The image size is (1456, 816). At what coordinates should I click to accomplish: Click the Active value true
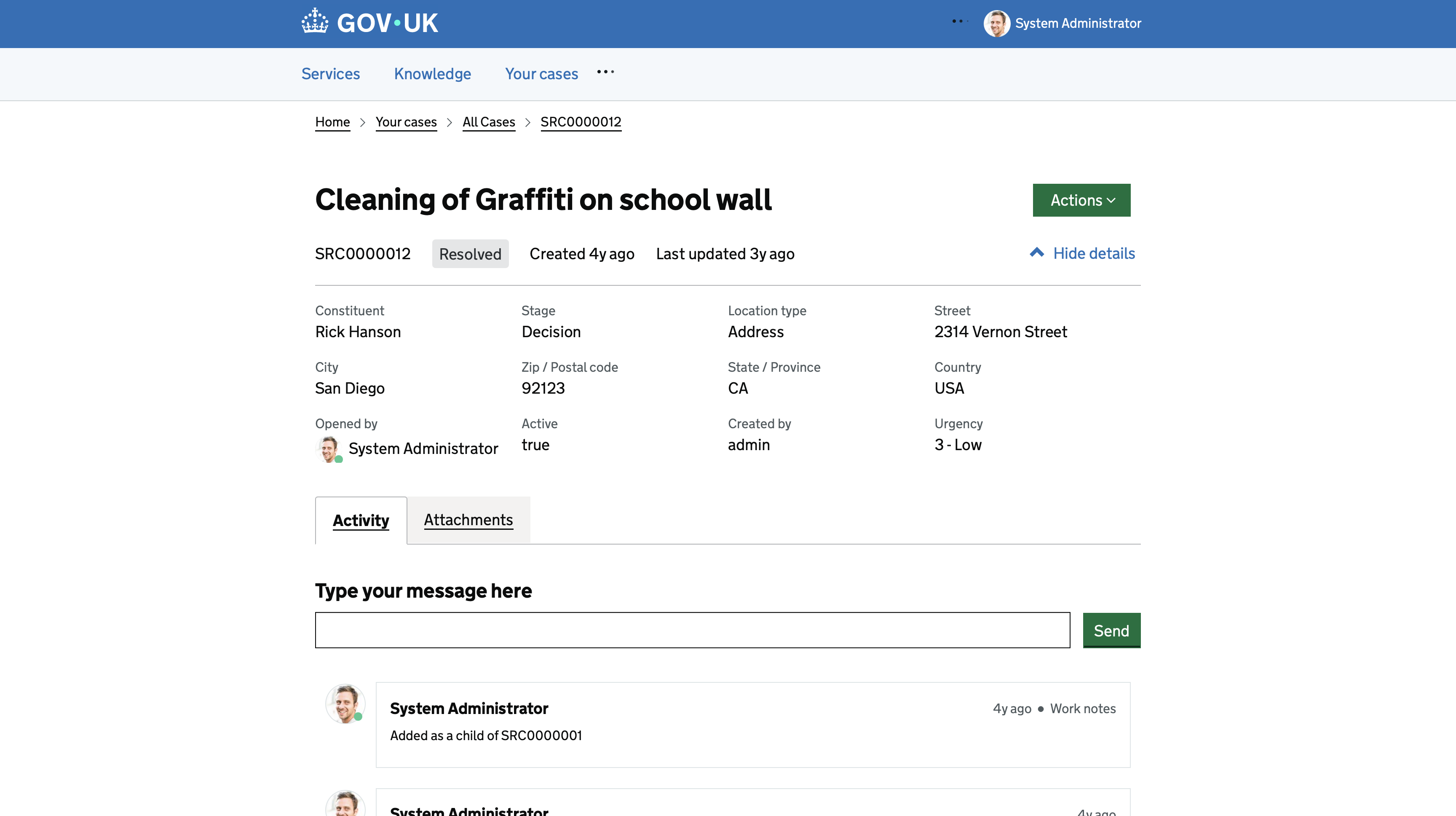pyautogui.click(x=535, y=445)
